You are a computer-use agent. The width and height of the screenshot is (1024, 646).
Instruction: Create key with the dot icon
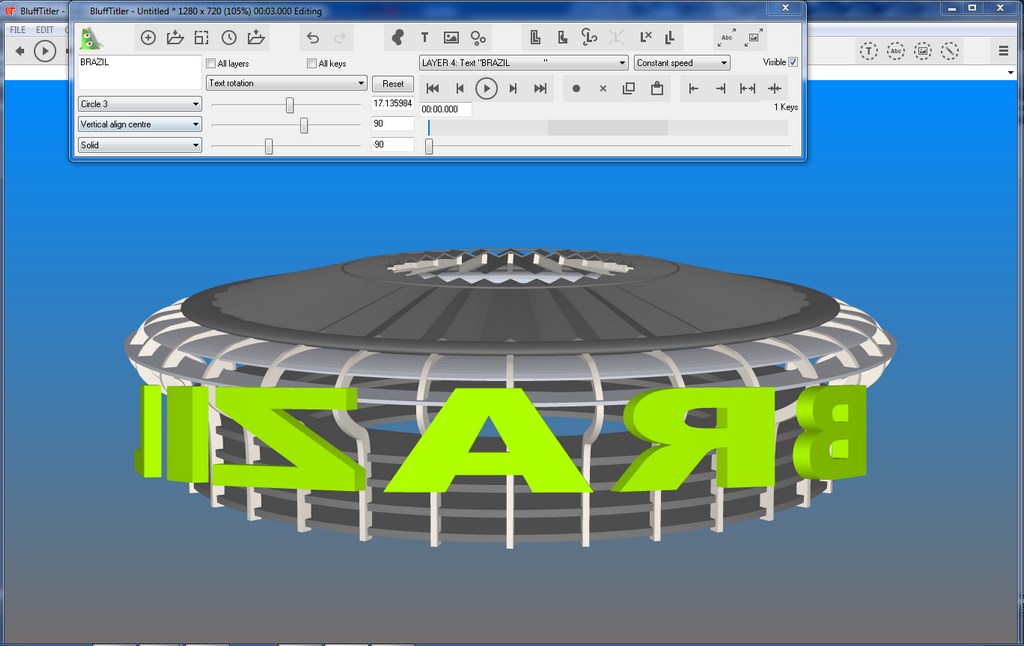[x=576, y=89]
